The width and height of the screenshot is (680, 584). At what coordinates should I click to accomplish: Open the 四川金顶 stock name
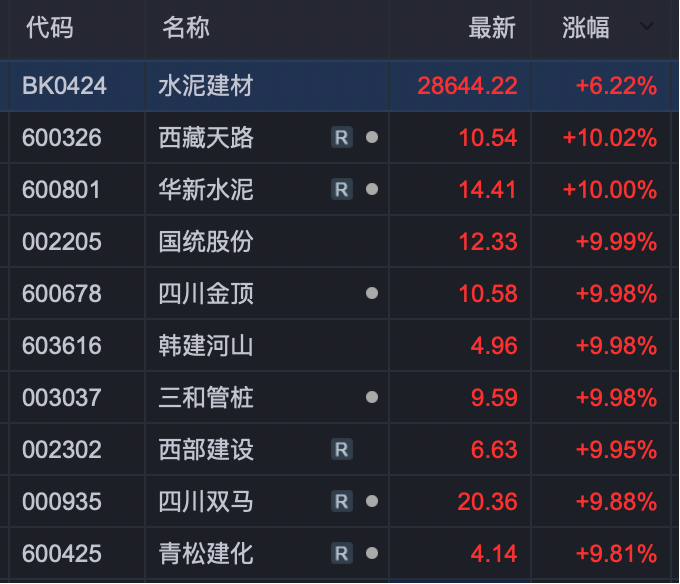[x=206, y=294]
